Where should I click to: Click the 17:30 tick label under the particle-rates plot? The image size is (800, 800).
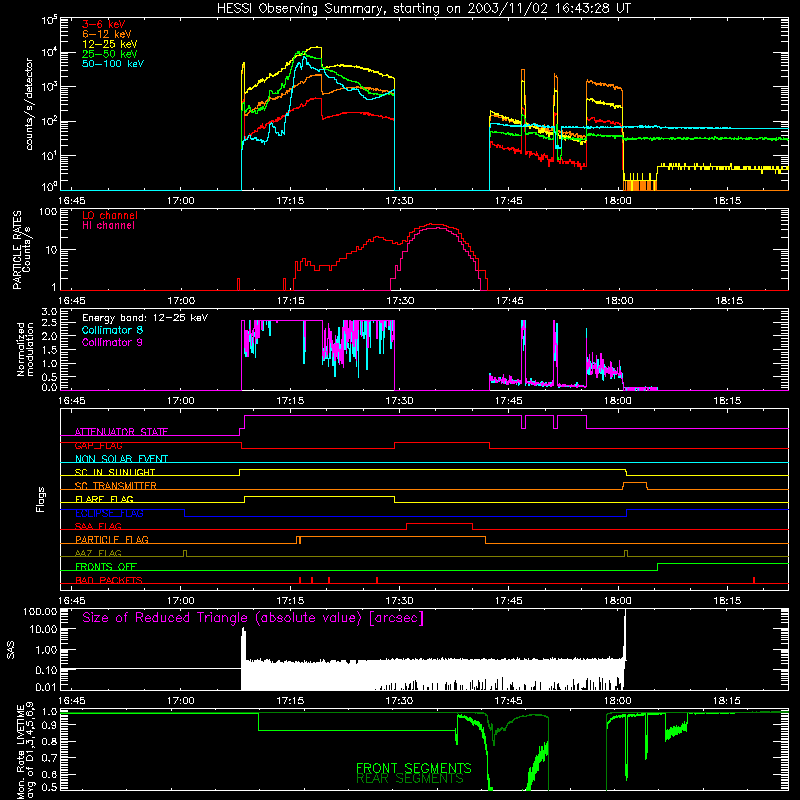(400, 301)
